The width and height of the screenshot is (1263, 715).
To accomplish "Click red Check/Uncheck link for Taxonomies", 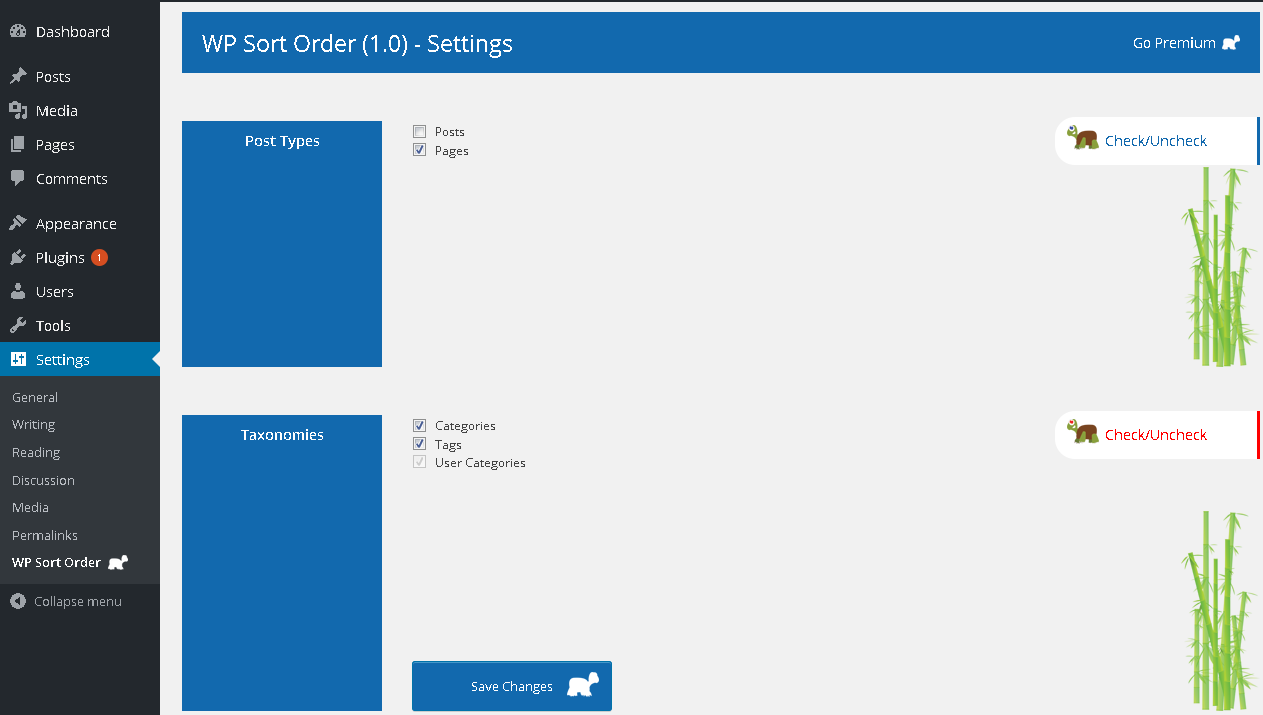I will click(x=1155, y=435).
